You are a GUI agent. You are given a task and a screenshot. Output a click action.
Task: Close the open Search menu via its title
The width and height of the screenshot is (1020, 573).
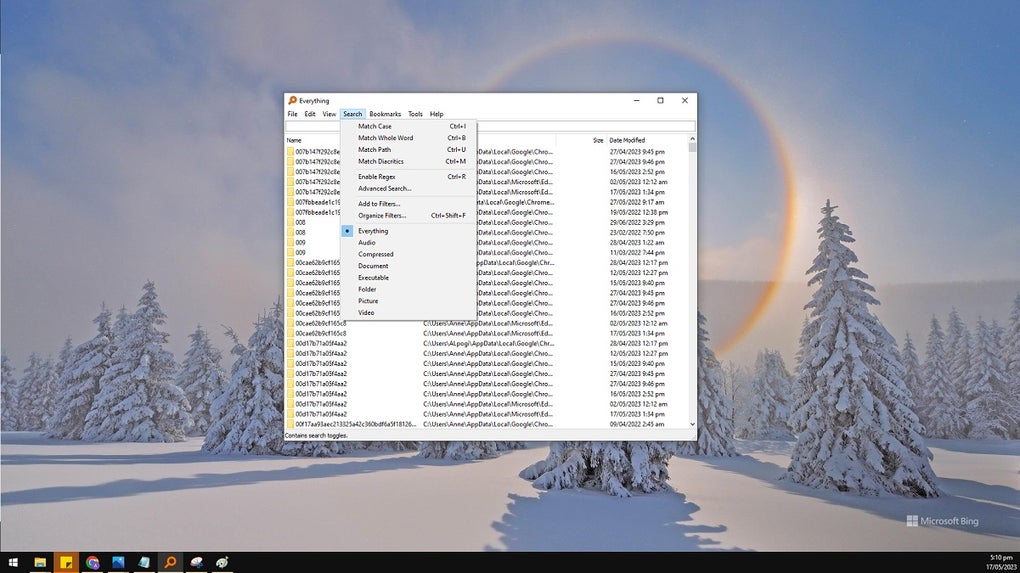[353, 114]
